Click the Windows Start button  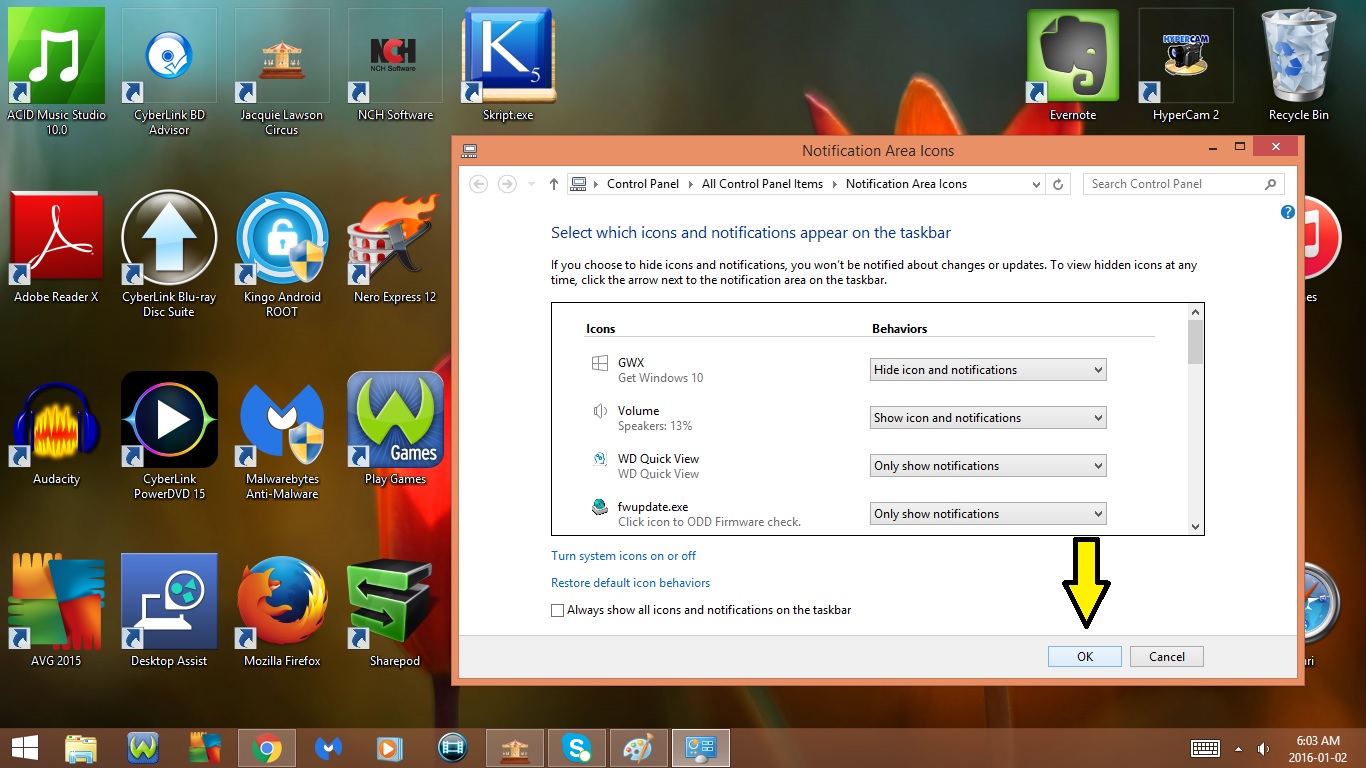[x=24, y=747]
